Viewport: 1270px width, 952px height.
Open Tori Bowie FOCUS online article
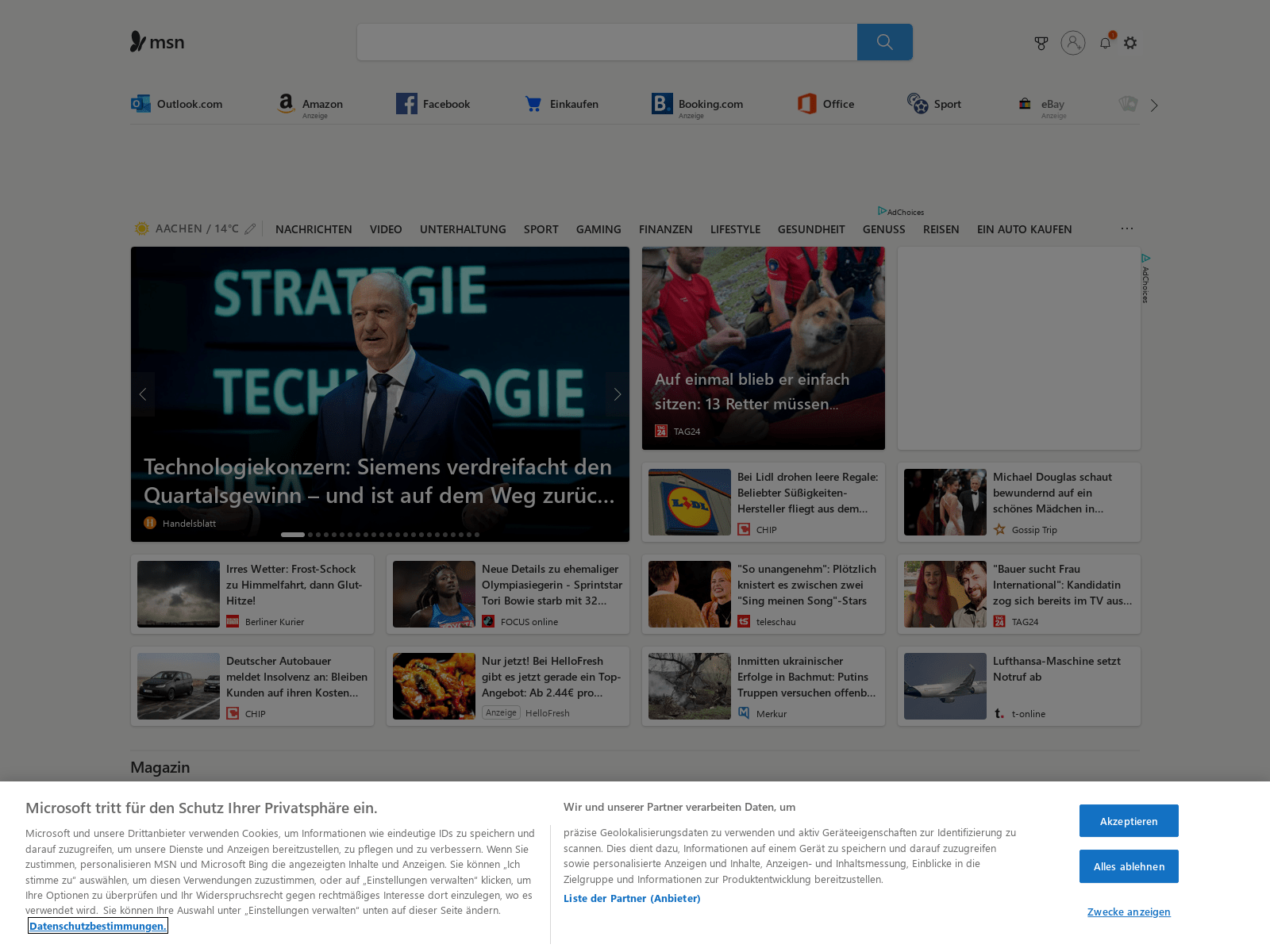point(508,594)
